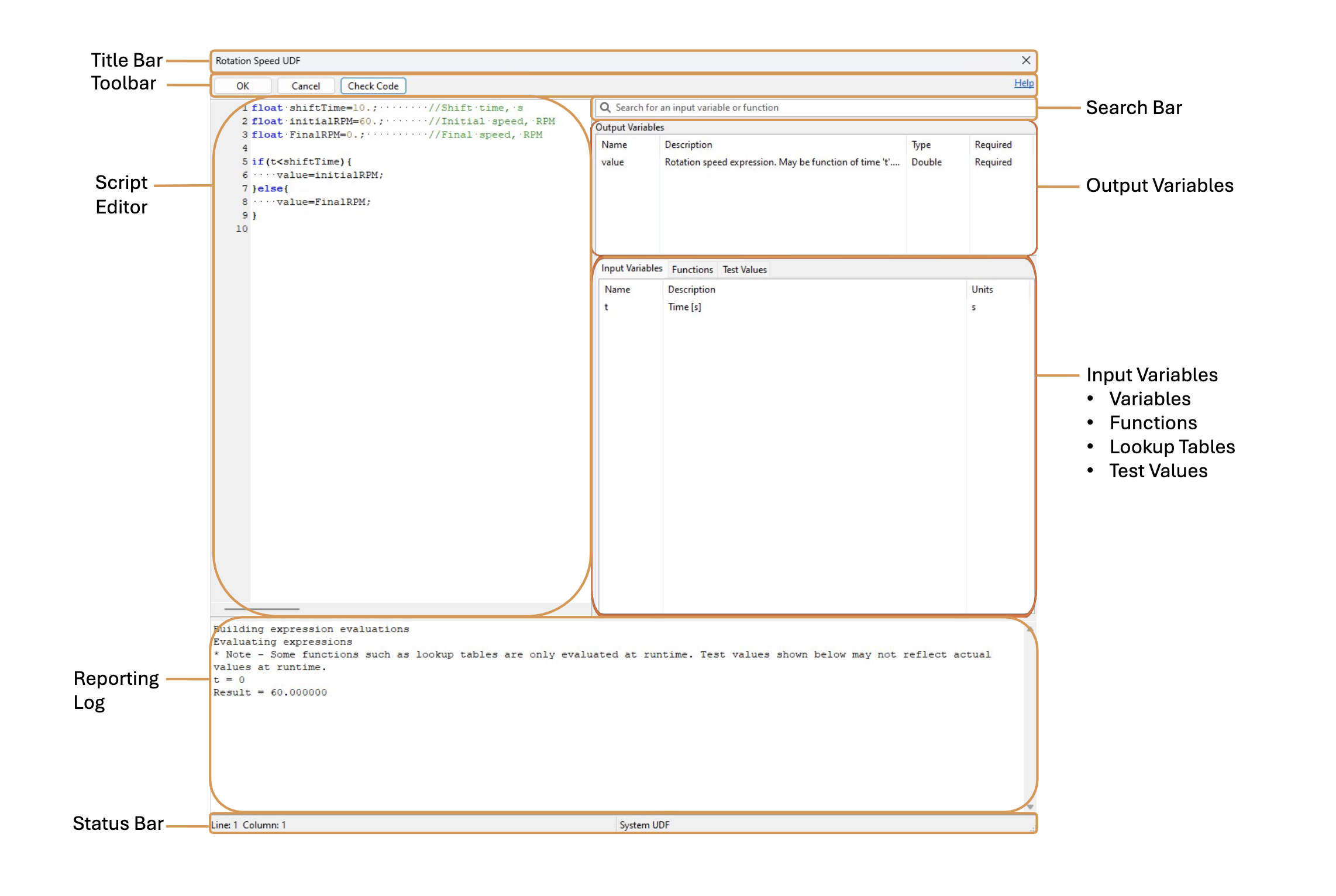Click 'Line: 1 Column: 1' in the status bar
The image size is (1336, 896).
pyautogui.click(x=249, y=825)
